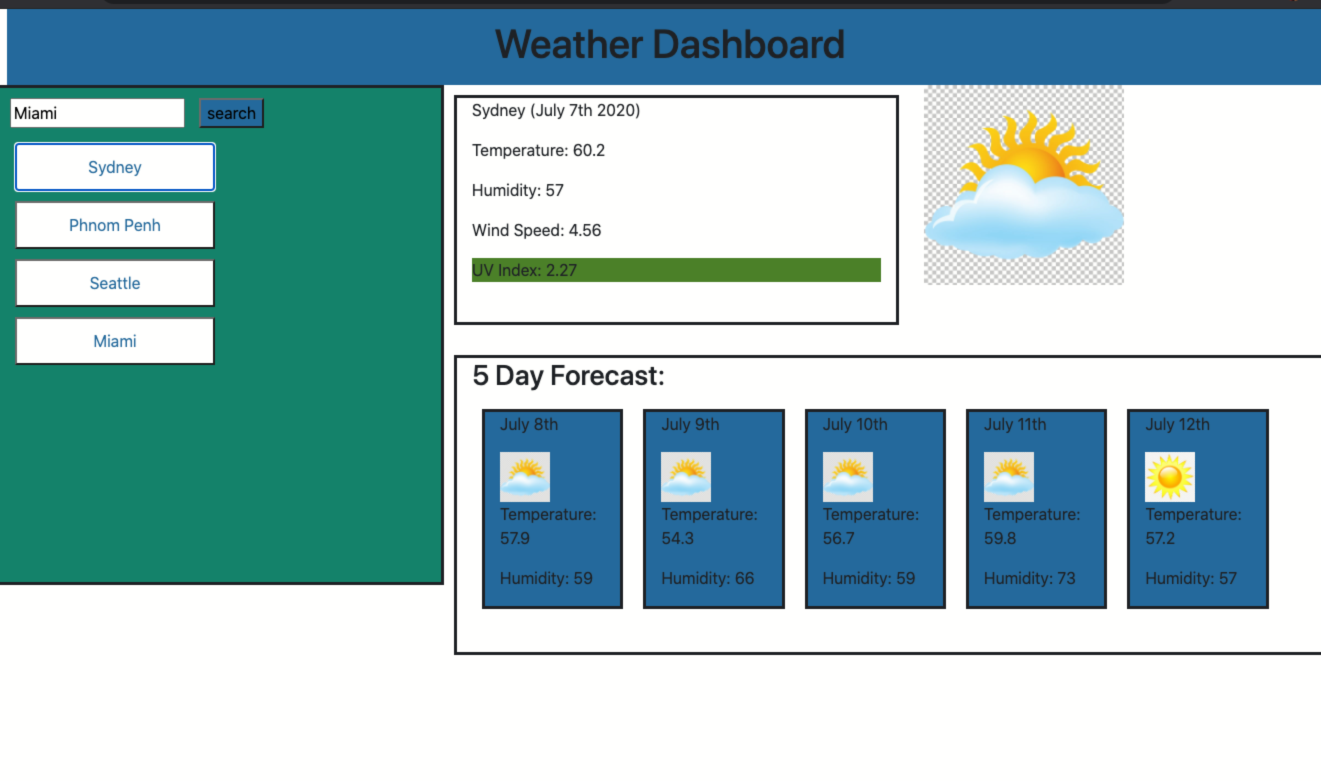Click the July 12th sunny weather icon
Image resolution: width=1321 pixels, height=781 pixels.
(1170, 476)
